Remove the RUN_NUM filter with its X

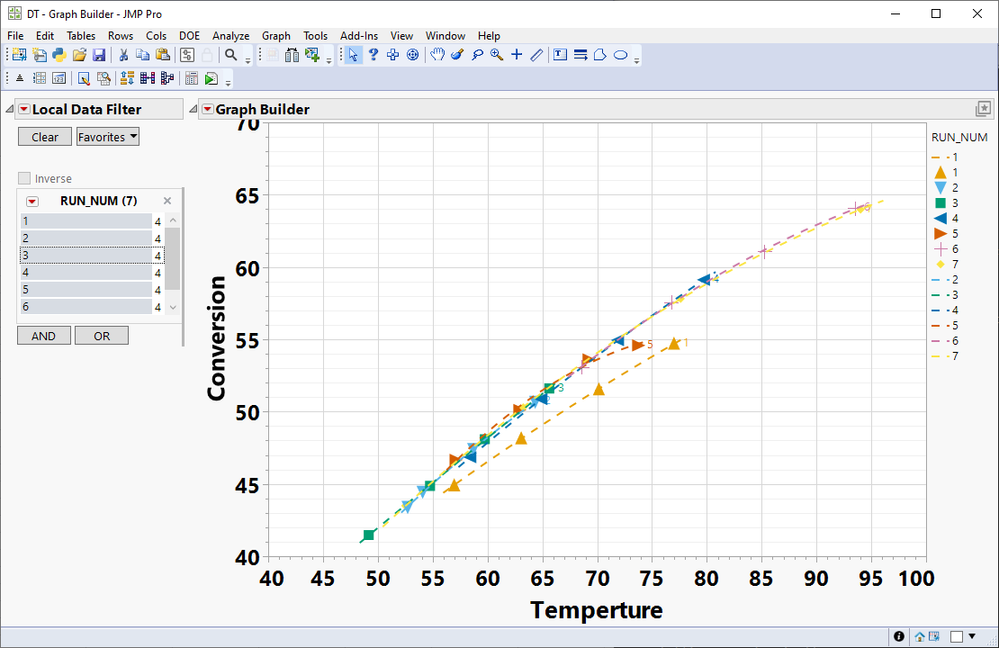click(x=168, y=201)
